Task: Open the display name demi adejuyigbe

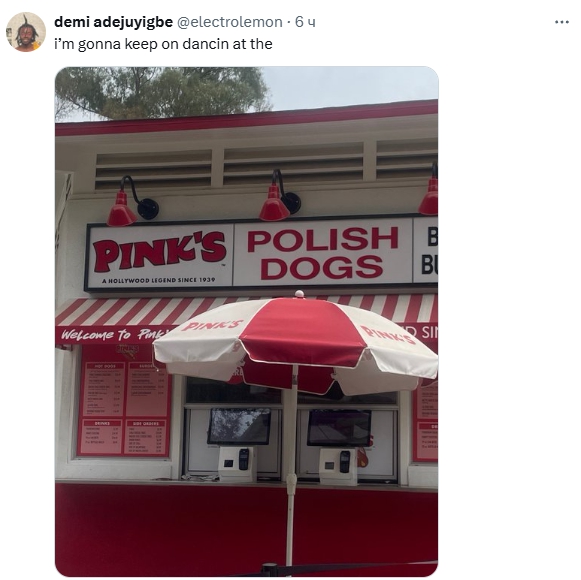Action: (113, 22)
